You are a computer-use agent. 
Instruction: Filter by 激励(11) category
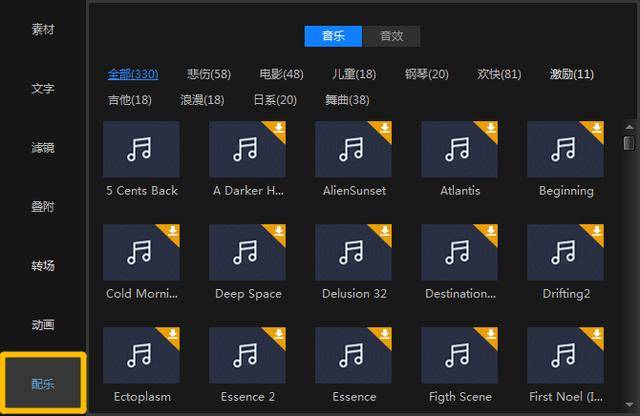(x=572, y=74)
